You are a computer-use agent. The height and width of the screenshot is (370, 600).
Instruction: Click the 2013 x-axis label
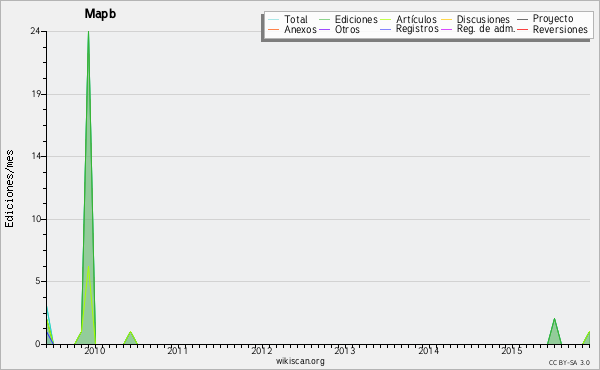coord(345,351)
